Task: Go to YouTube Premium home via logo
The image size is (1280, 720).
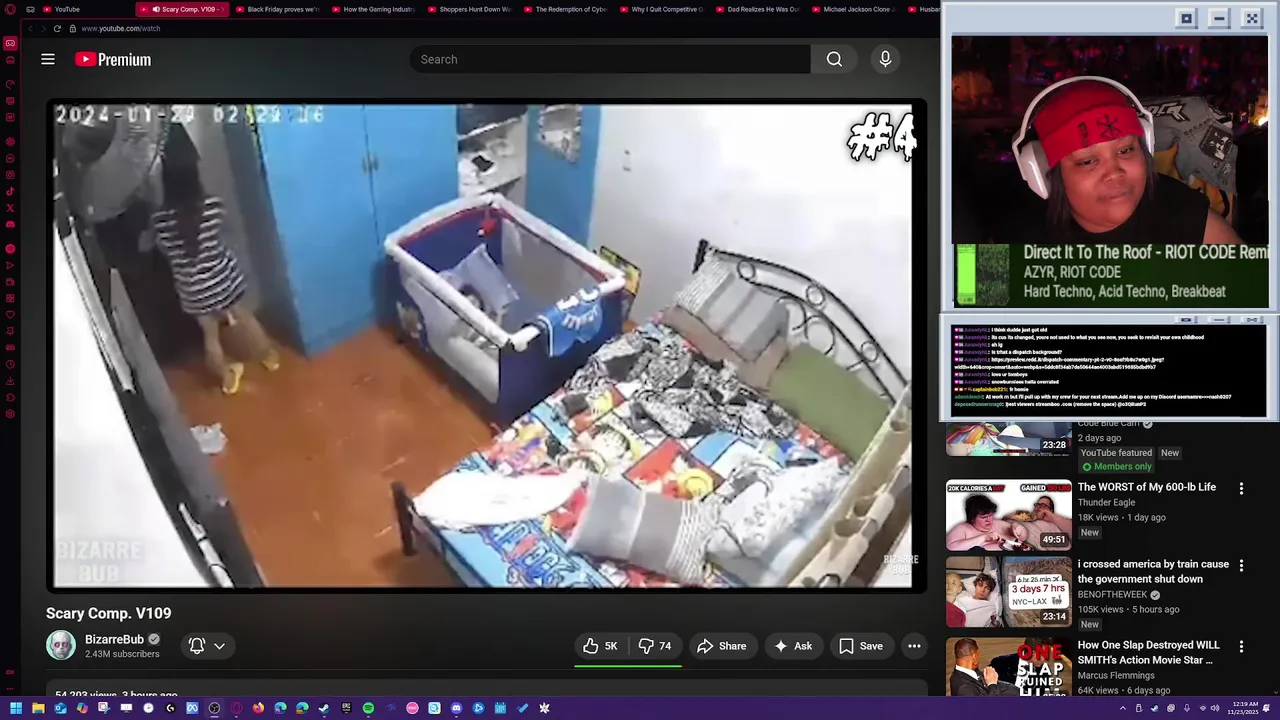Action: (113, 59)
